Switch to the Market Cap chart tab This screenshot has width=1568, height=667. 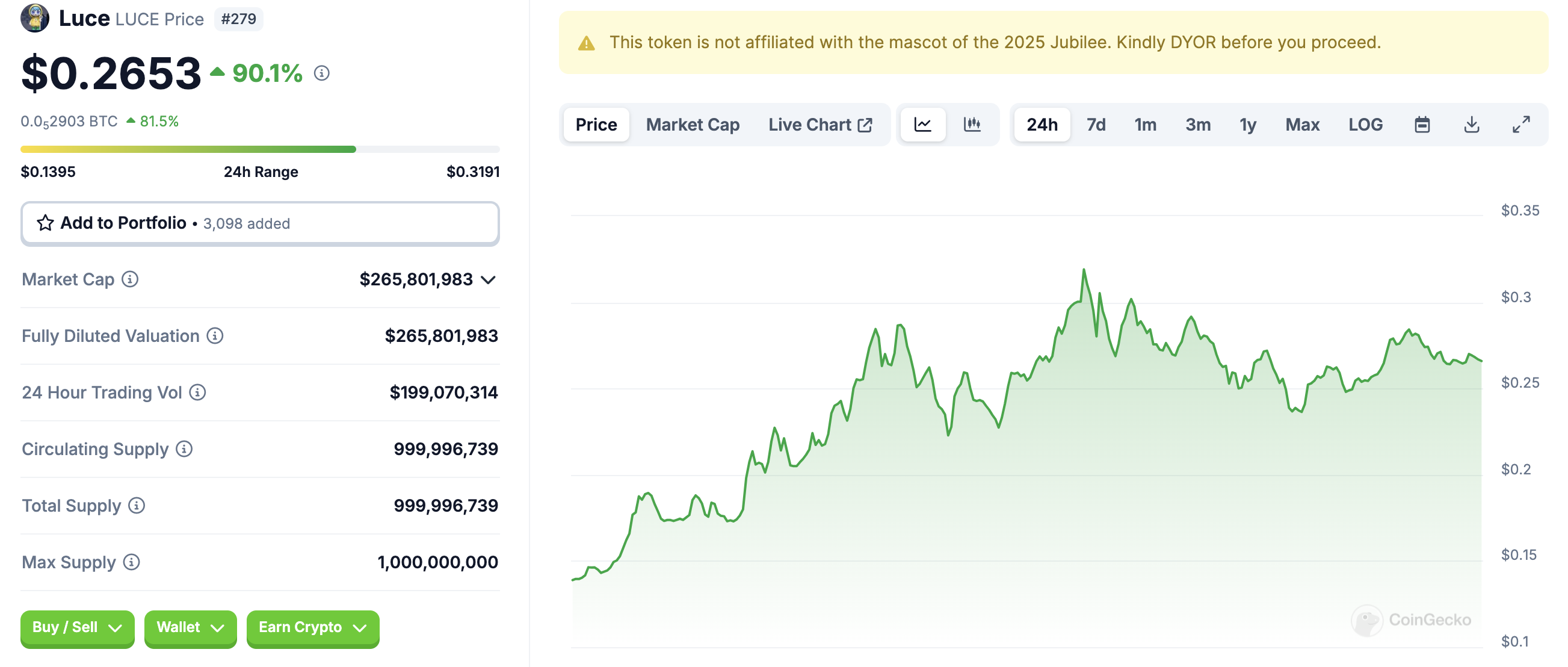point(692,125)
